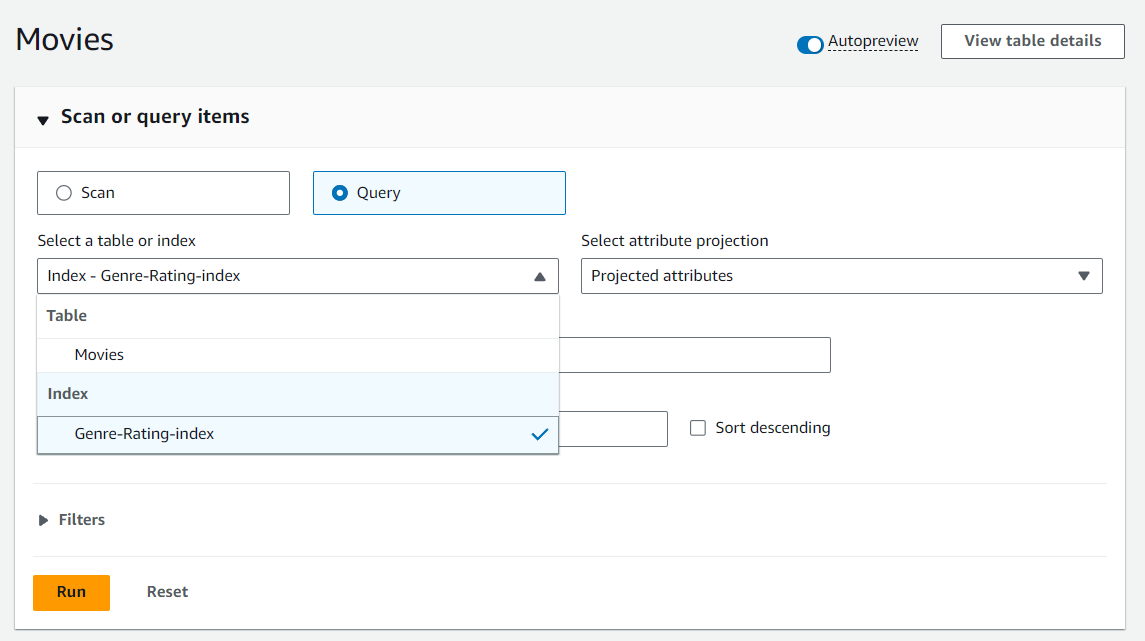The width and height of the screenshot is (1145, 641).
Task: Enable the Sort descending checkbox
Action: click(x=698, y=428)
